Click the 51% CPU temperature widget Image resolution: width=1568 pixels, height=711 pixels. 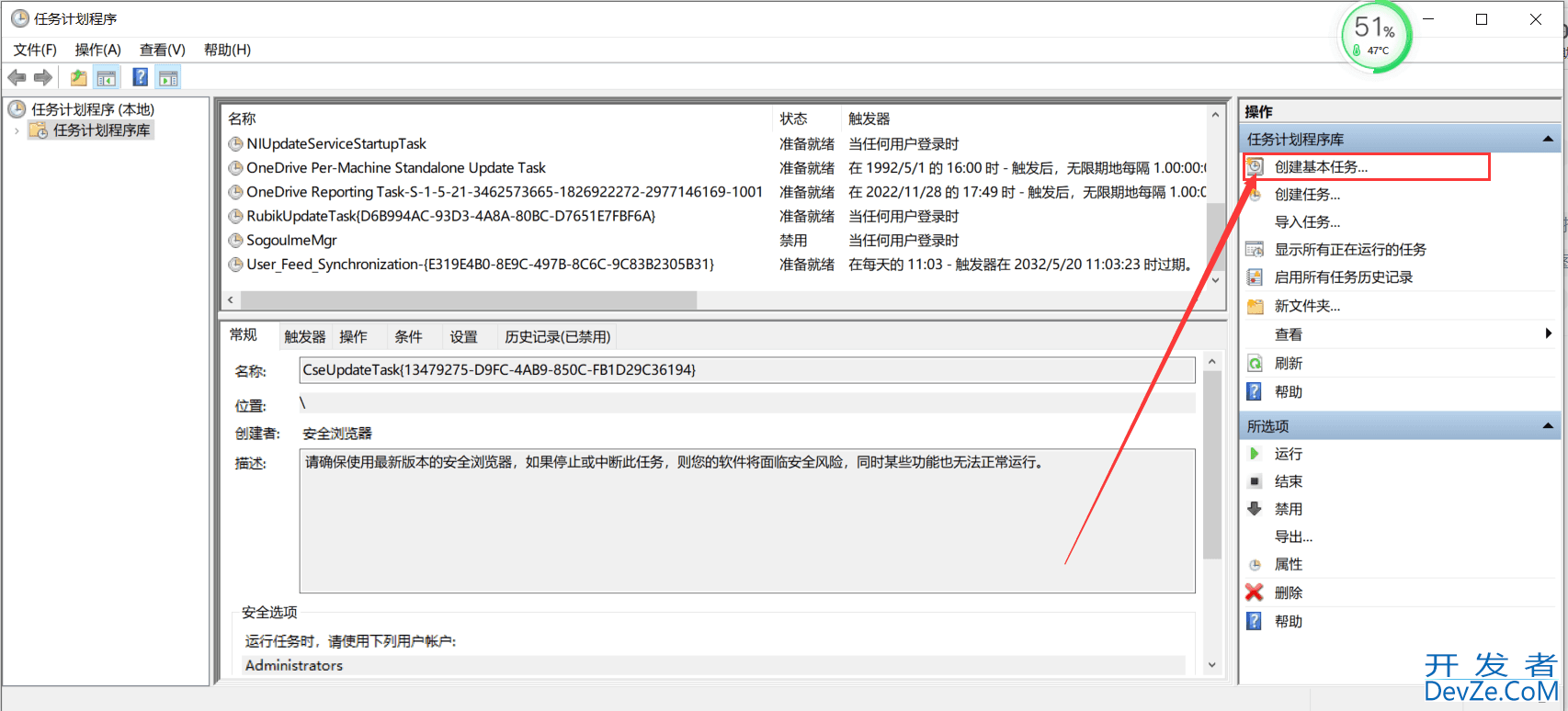click(x=1375, y=37)
